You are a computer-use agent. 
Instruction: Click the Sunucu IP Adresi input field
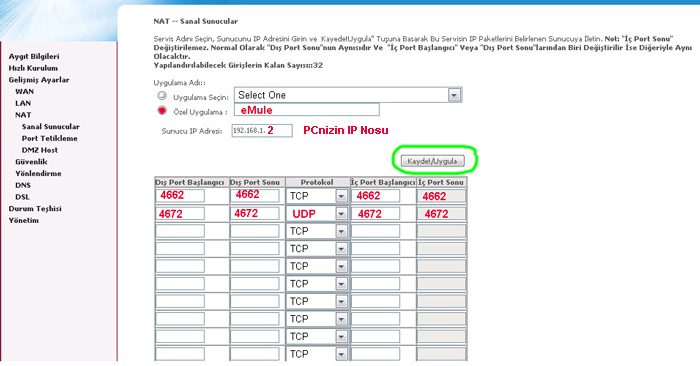coord(262,130)
